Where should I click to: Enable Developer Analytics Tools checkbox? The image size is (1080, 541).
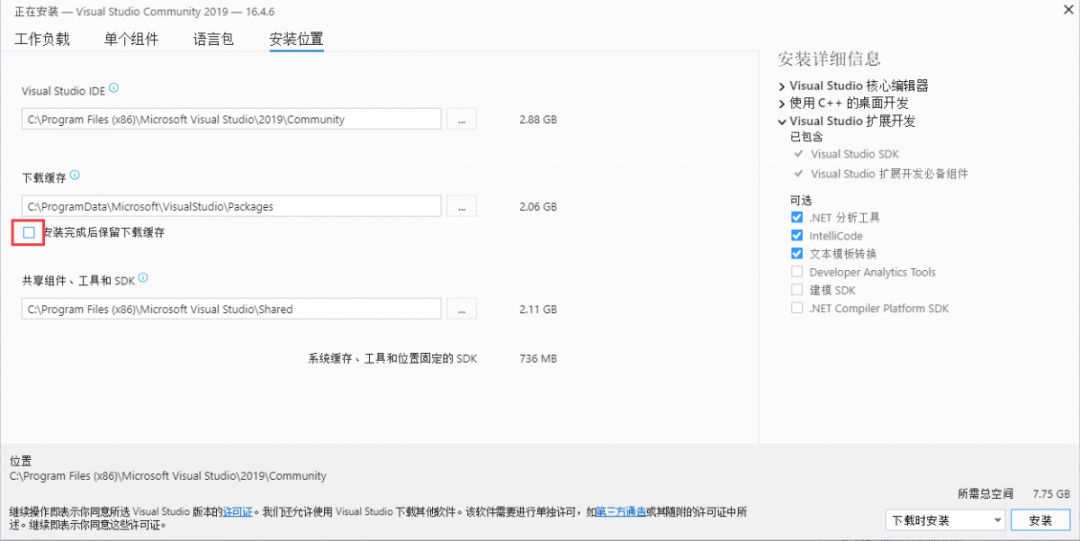pos(797,272)
